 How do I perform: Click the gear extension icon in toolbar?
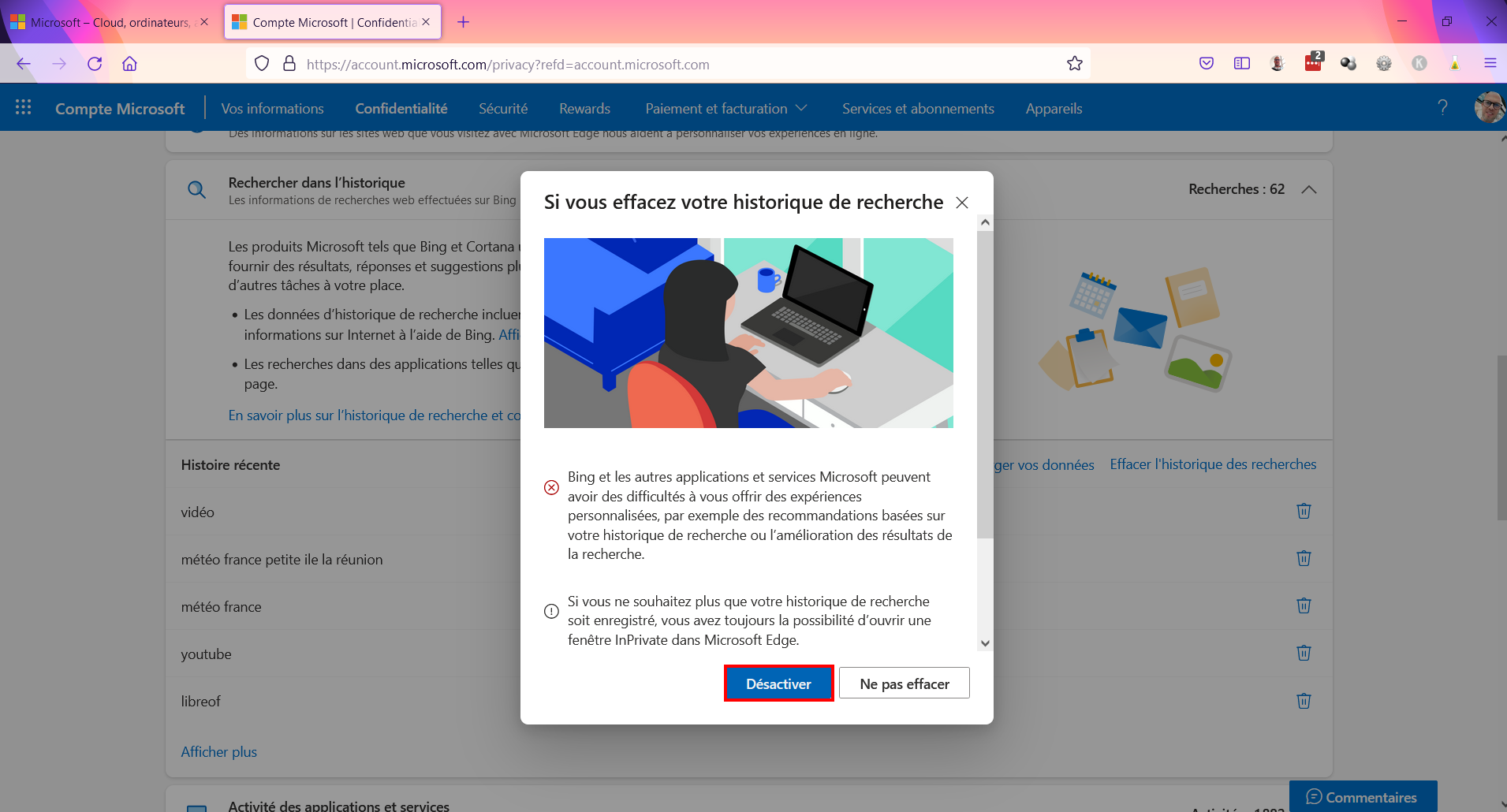[1384, 64]
